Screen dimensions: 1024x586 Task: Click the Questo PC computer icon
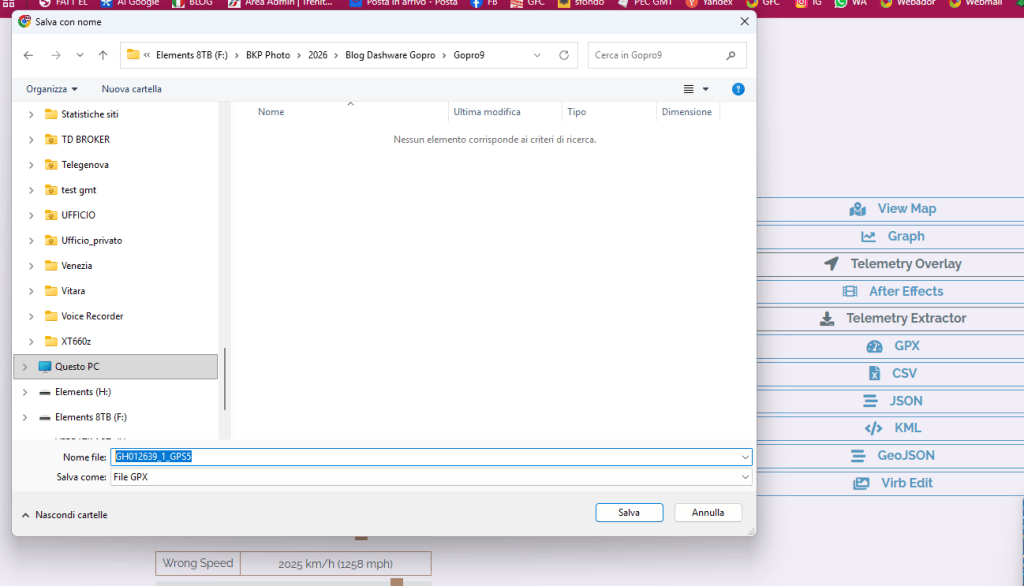[x=44, y=367]
